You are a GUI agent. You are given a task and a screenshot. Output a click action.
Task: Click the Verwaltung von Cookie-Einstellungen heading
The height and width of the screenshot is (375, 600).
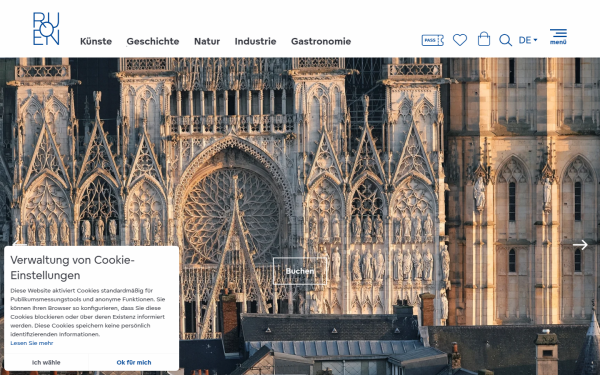[72, 267]
